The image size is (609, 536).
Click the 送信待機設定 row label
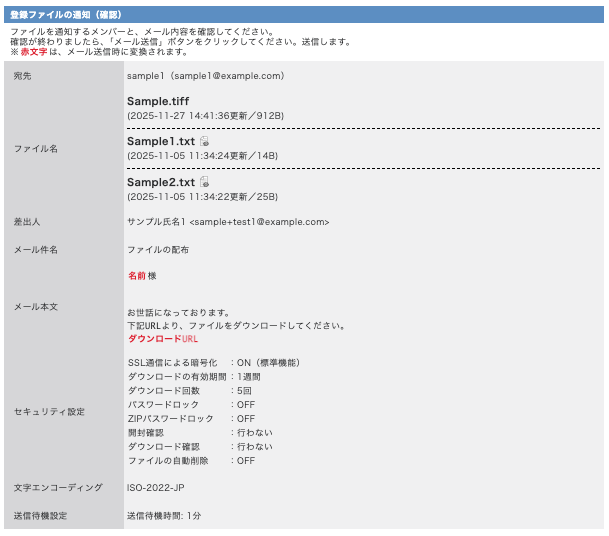click(40, 516)
